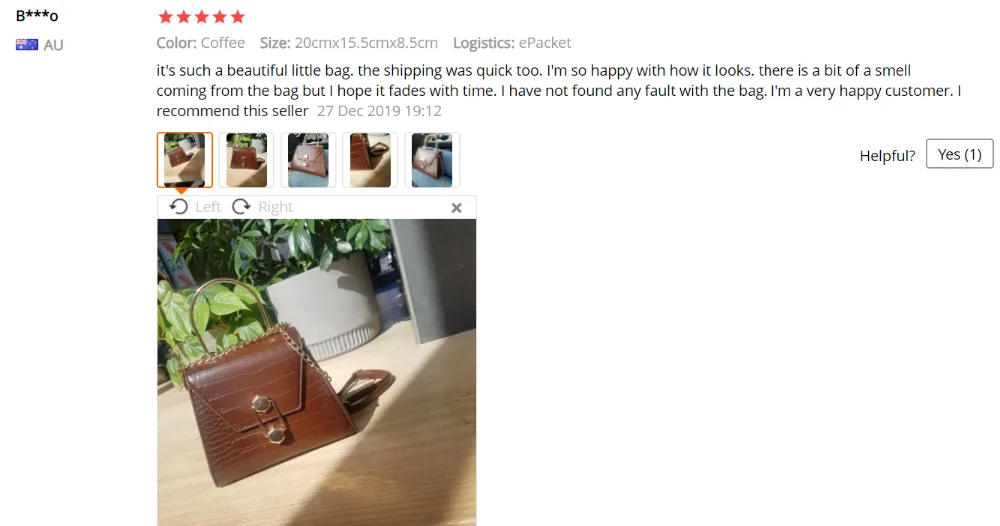This screenshot has width=1000, height=526.
Task: Click the Australian flag icon
Action: [27, 45]
